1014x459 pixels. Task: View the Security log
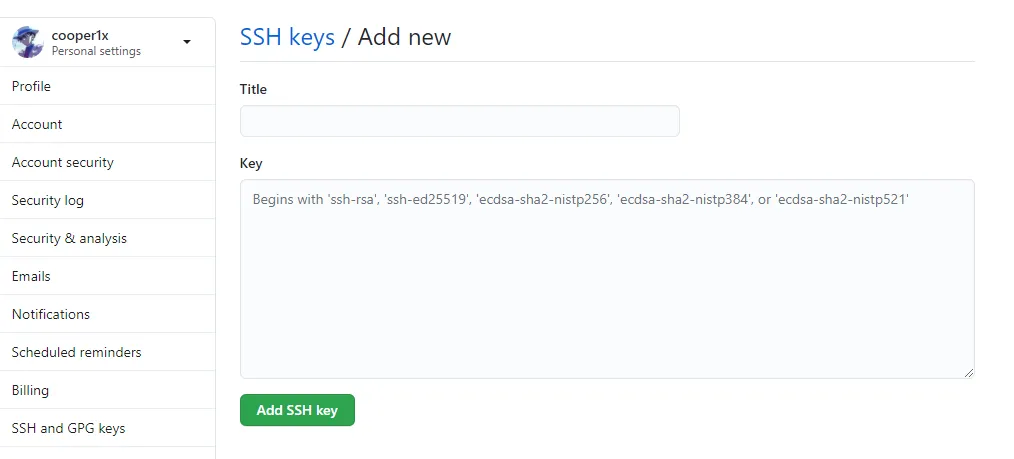[48, 200]
